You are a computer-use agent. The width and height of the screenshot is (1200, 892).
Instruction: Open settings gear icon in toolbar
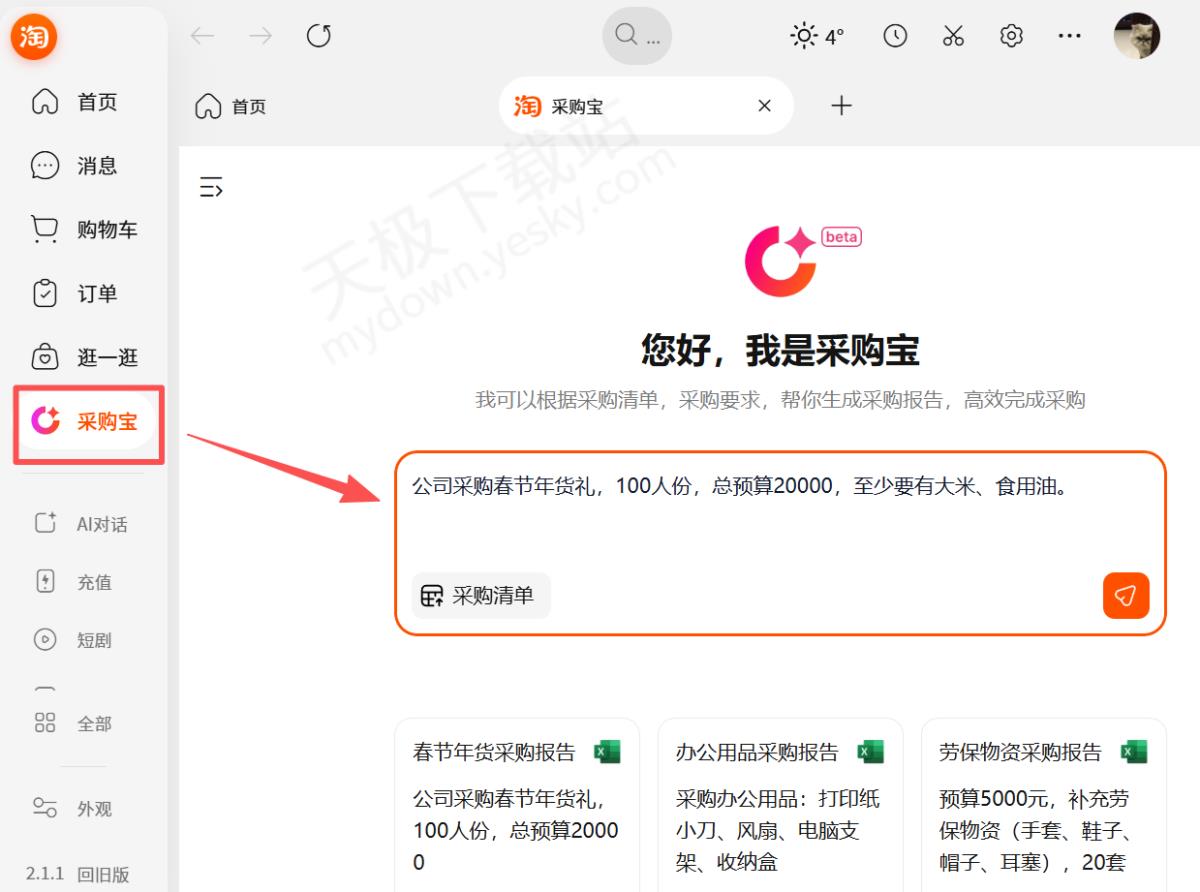1011,36
